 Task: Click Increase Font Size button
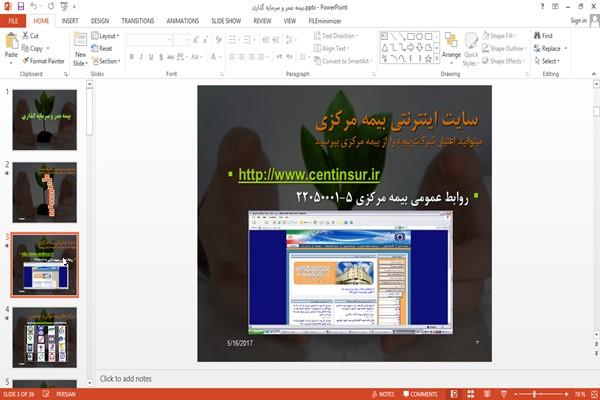click(x=196, y=40)
